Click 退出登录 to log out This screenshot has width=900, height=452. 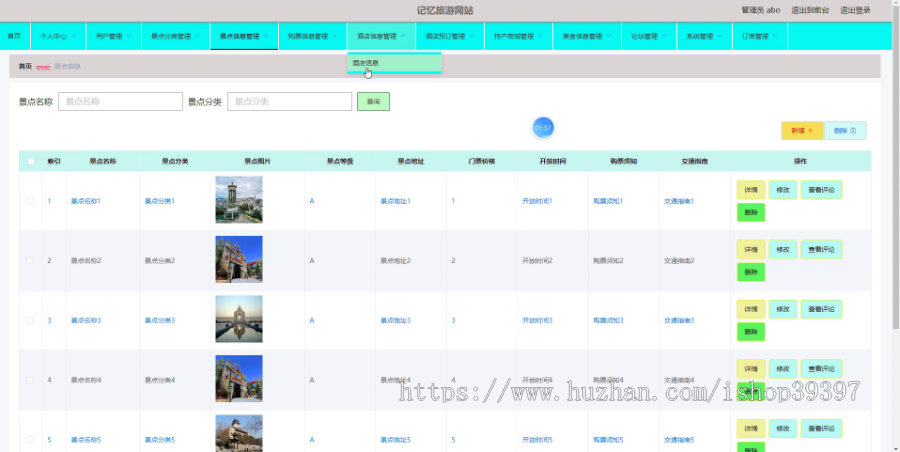(855, 10)
